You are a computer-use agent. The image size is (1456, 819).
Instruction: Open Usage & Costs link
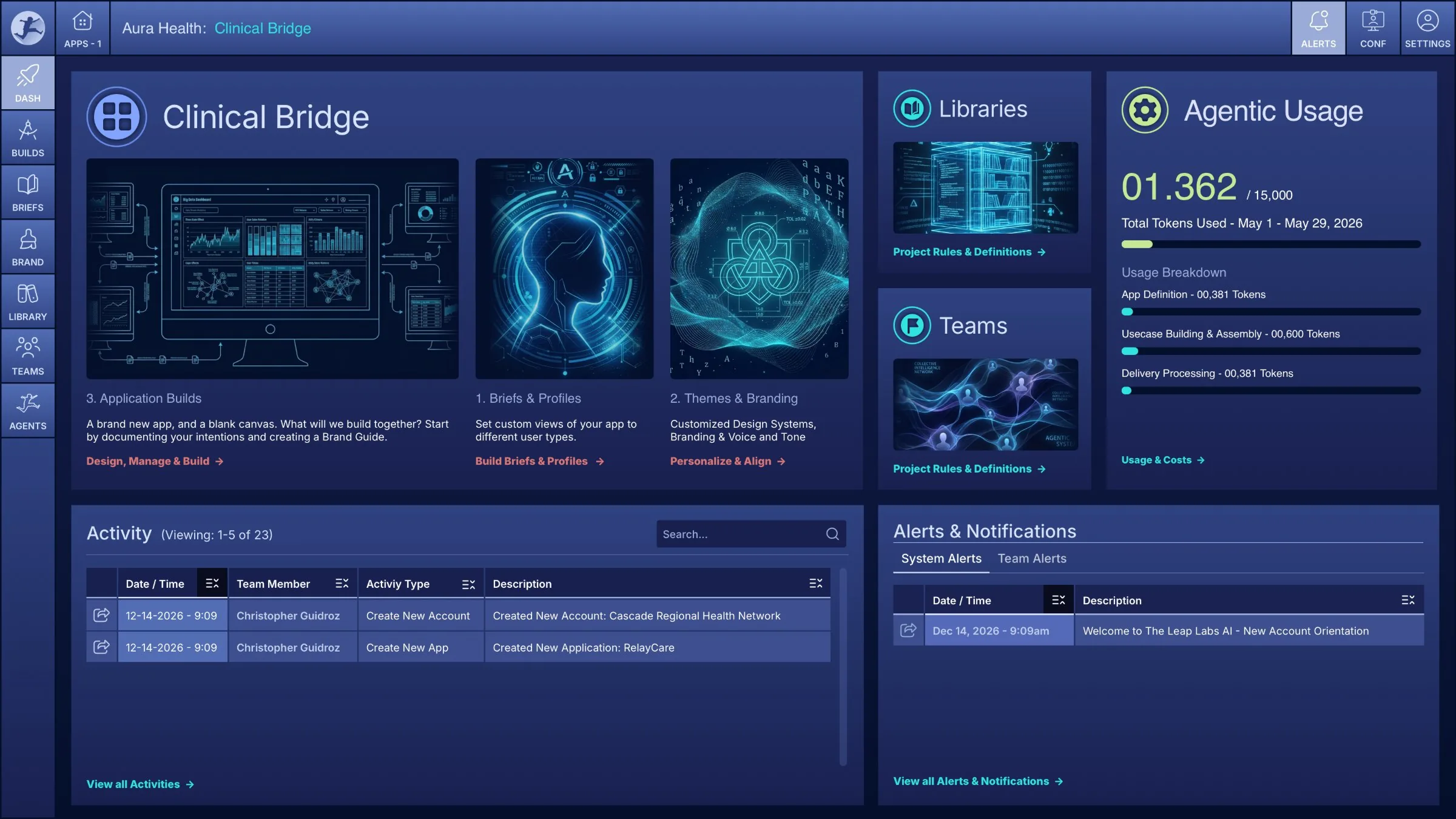click(x=1163, y=460)
